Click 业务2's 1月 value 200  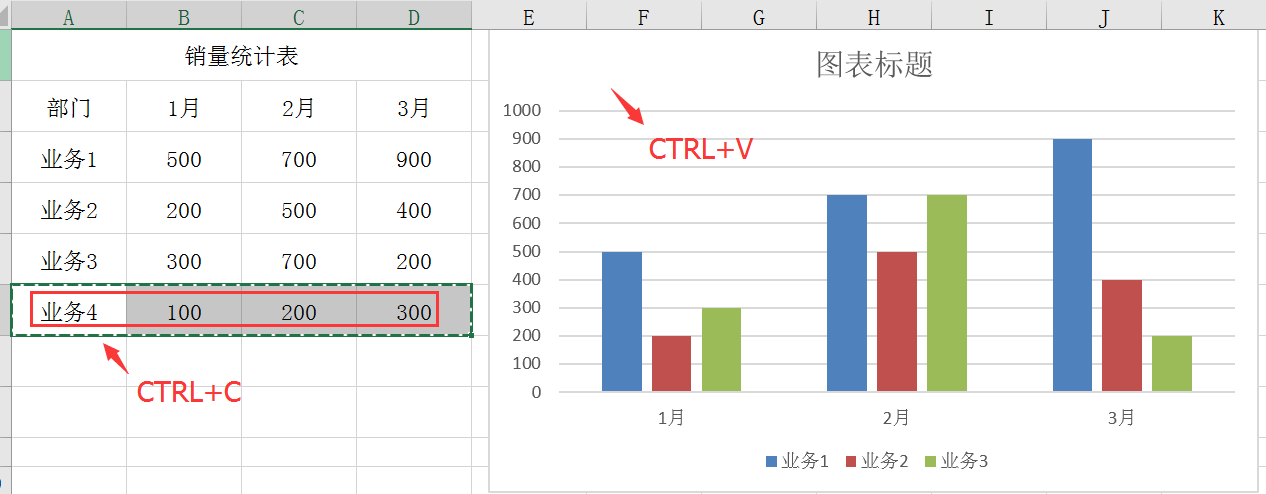tap(184, 209)
